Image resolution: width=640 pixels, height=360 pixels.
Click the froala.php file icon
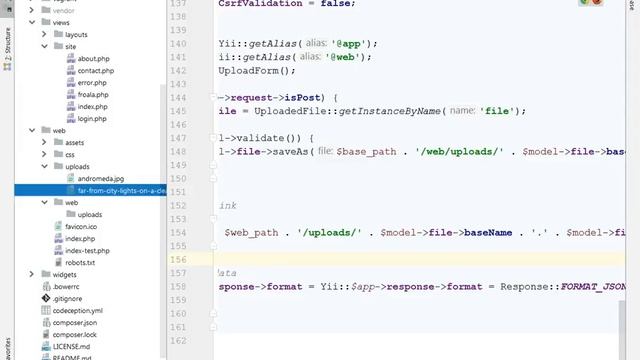pos(71,94)
